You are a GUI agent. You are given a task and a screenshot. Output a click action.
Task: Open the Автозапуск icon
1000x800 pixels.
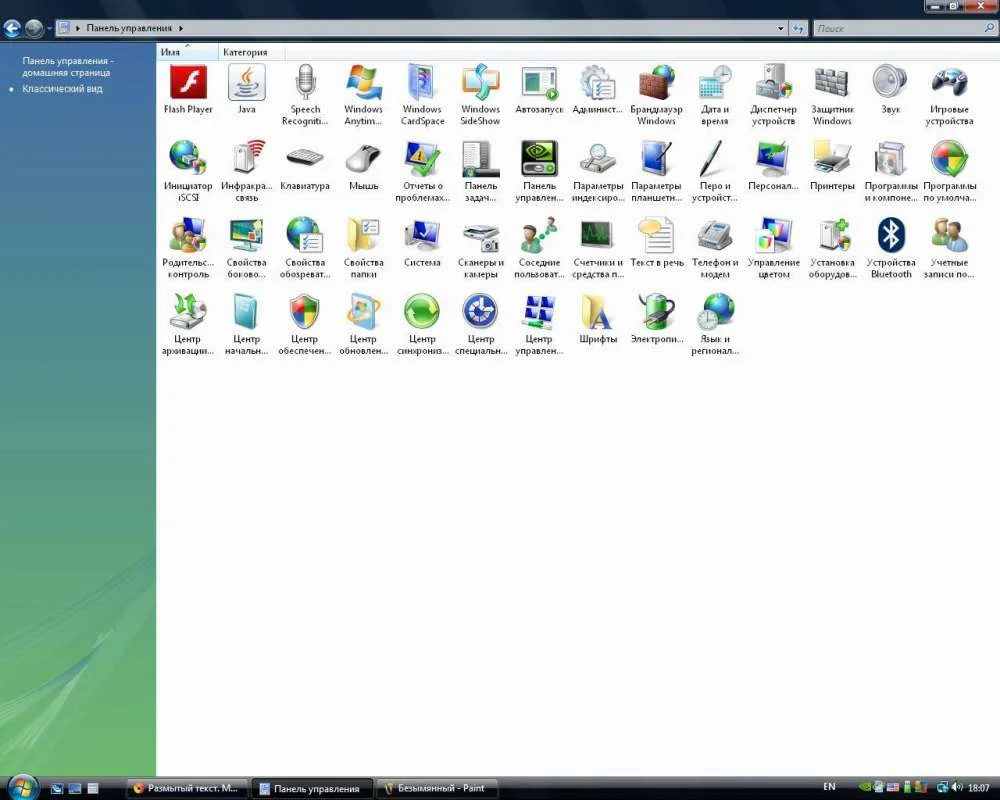pos(540,89)
